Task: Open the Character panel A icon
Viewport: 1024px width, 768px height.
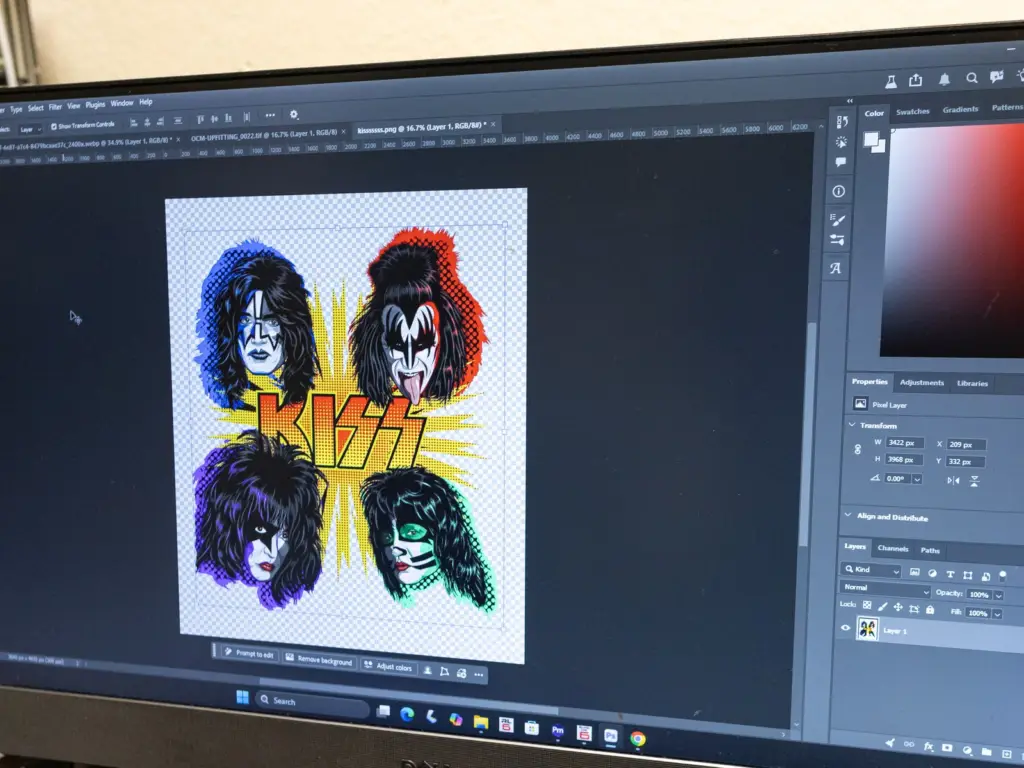Action: (835, 268)
